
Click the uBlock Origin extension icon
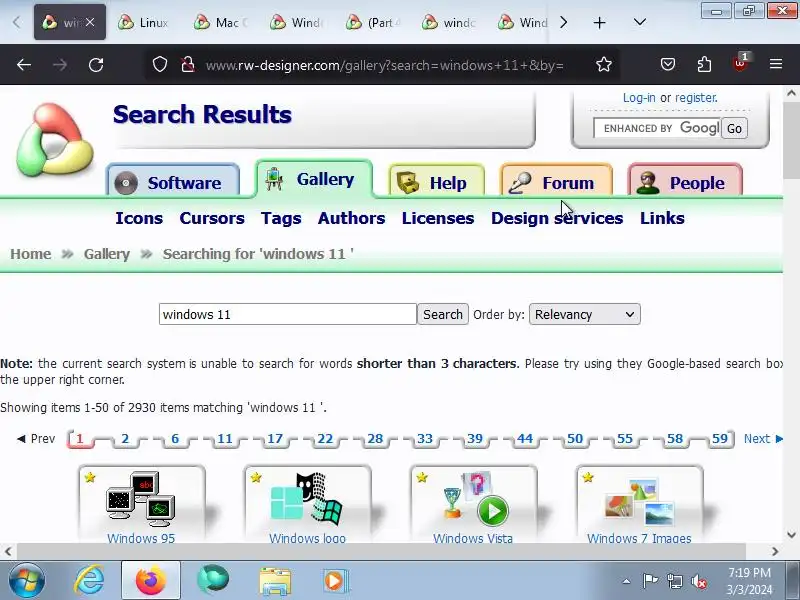coord(740,63)
